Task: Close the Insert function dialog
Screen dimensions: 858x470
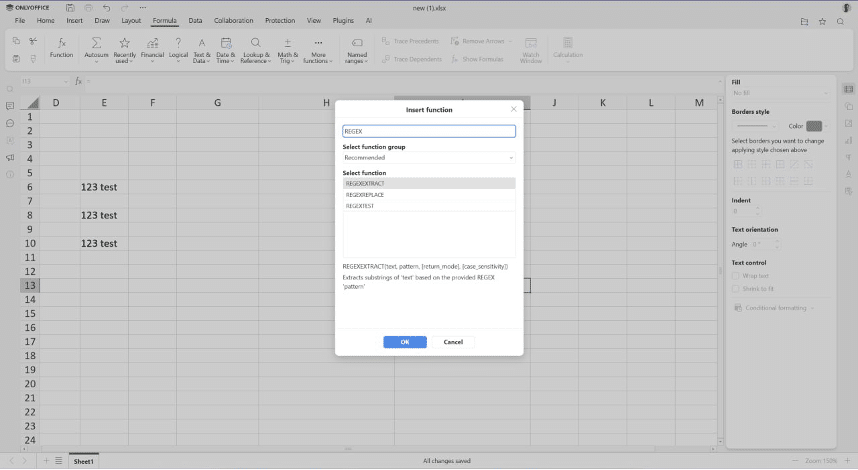Action: click(514, 109)
